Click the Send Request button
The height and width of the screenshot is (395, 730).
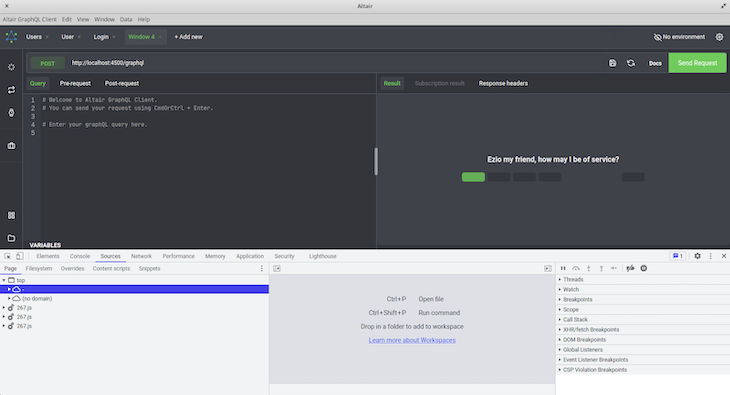pos(697,63)
